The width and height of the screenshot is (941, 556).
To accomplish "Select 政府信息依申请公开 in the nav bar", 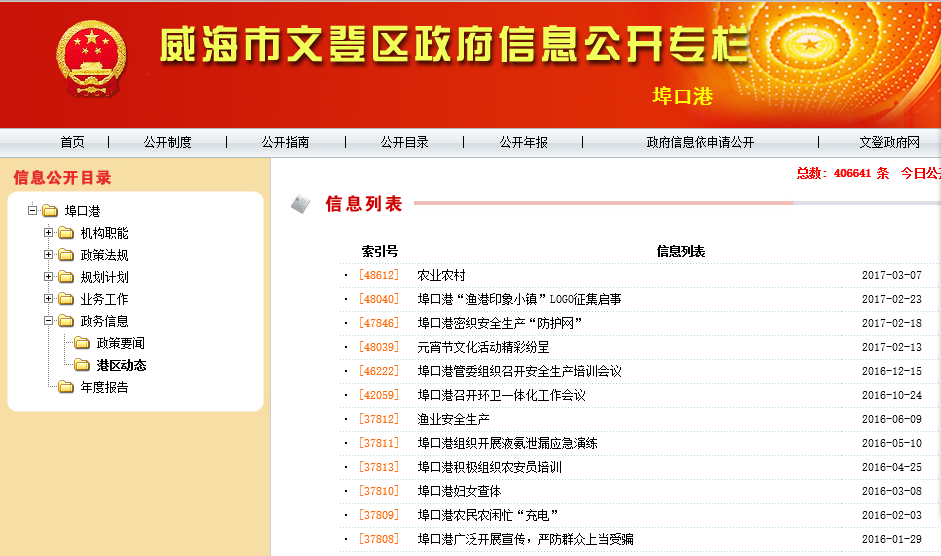I will 700,142.
